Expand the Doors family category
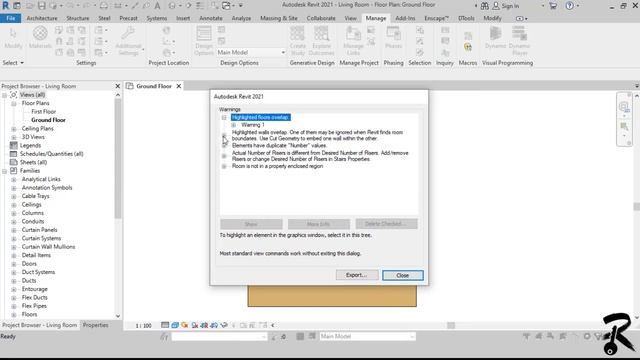 14,264
